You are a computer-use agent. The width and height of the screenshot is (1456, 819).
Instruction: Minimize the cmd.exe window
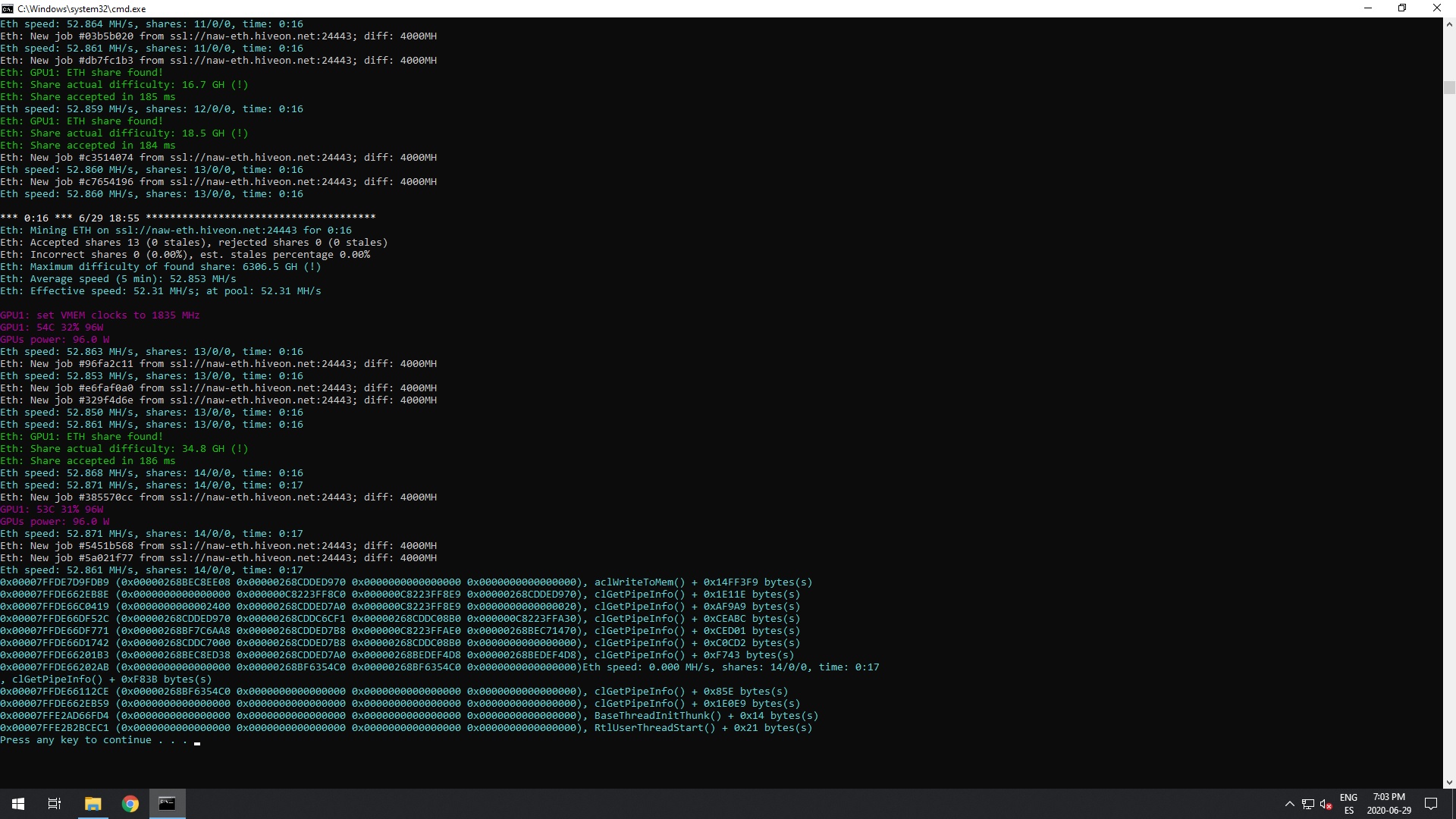pos(1368,8)
